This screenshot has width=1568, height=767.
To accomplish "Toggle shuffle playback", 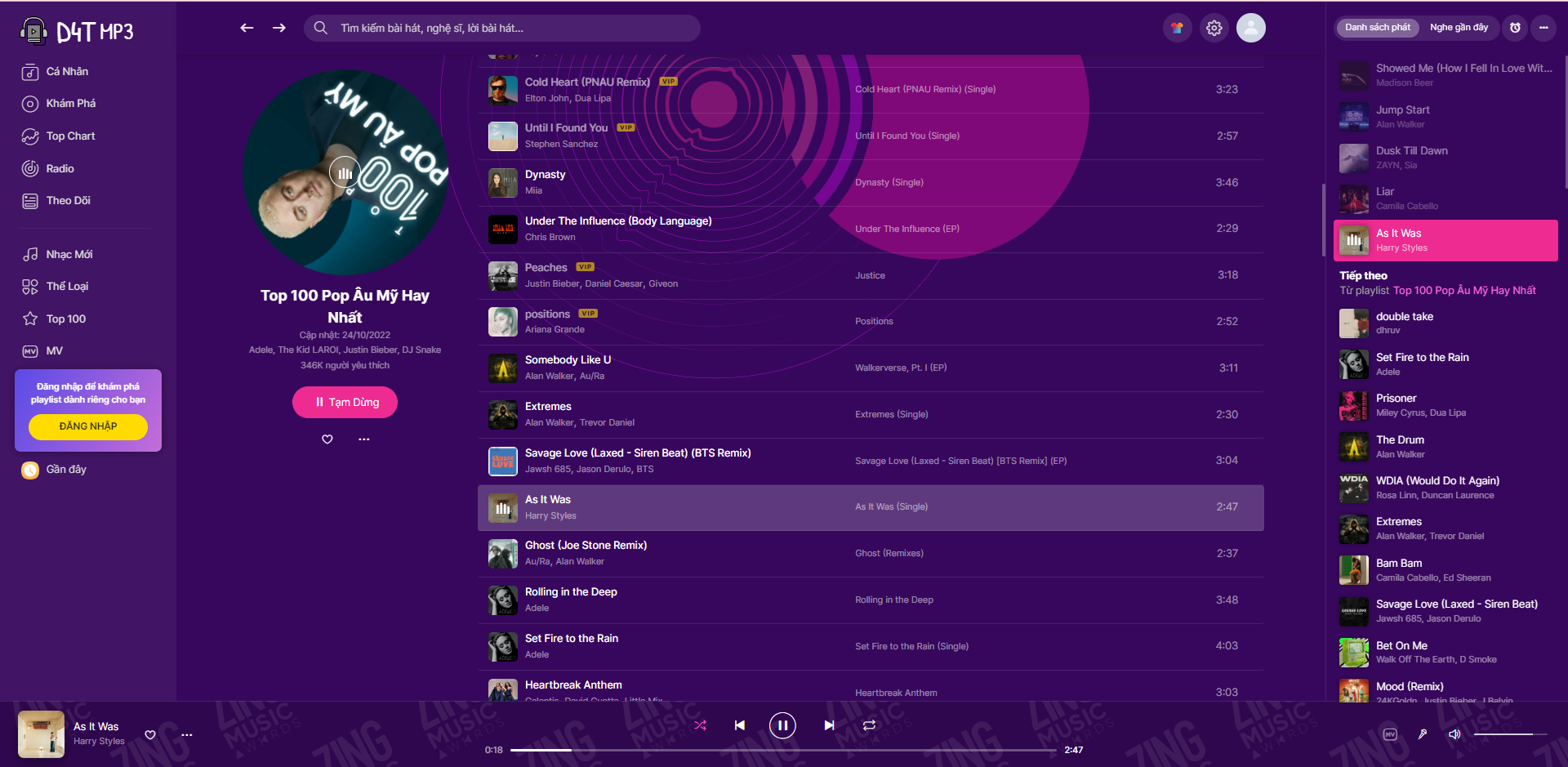I will click(x=701, y=725).
